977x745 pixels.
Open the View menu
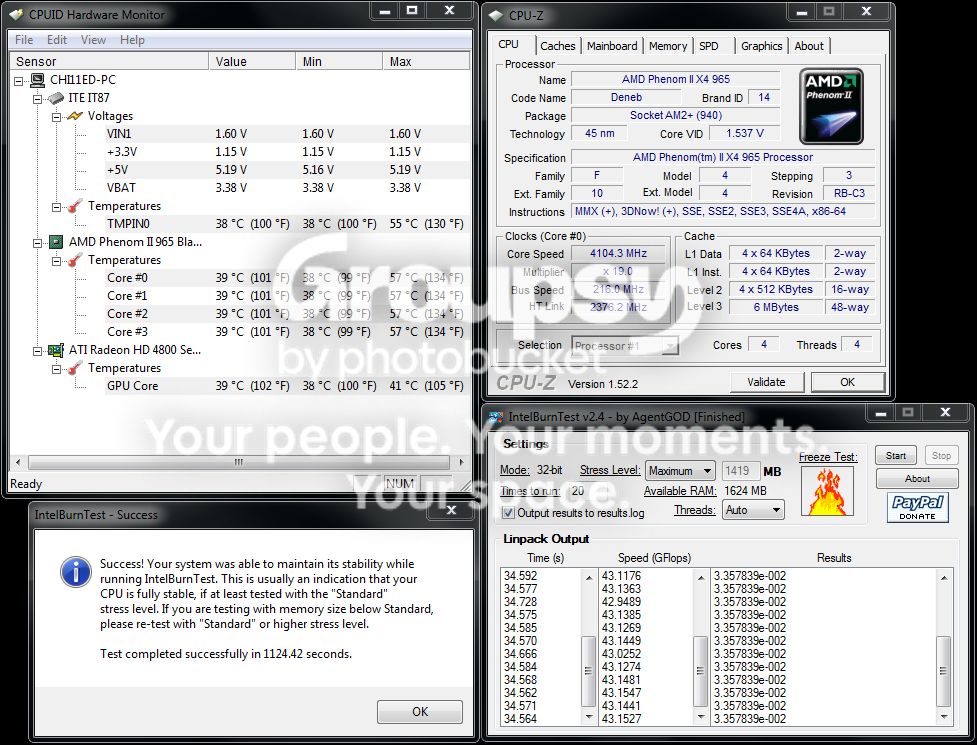(x=93, y=40)
